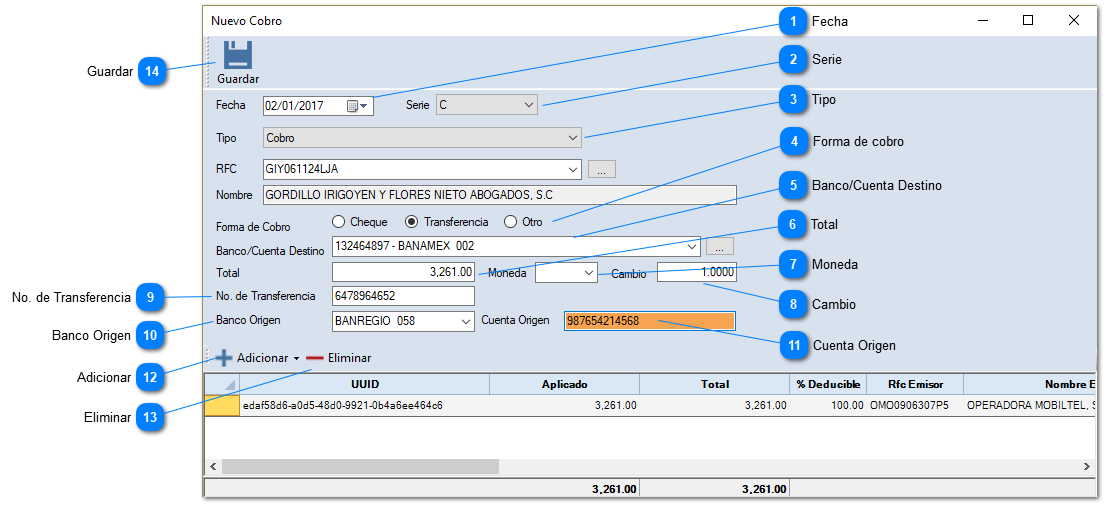Sort by the UUID column header
Viewport: 1106px width, 506px height.
coord(364,384)
